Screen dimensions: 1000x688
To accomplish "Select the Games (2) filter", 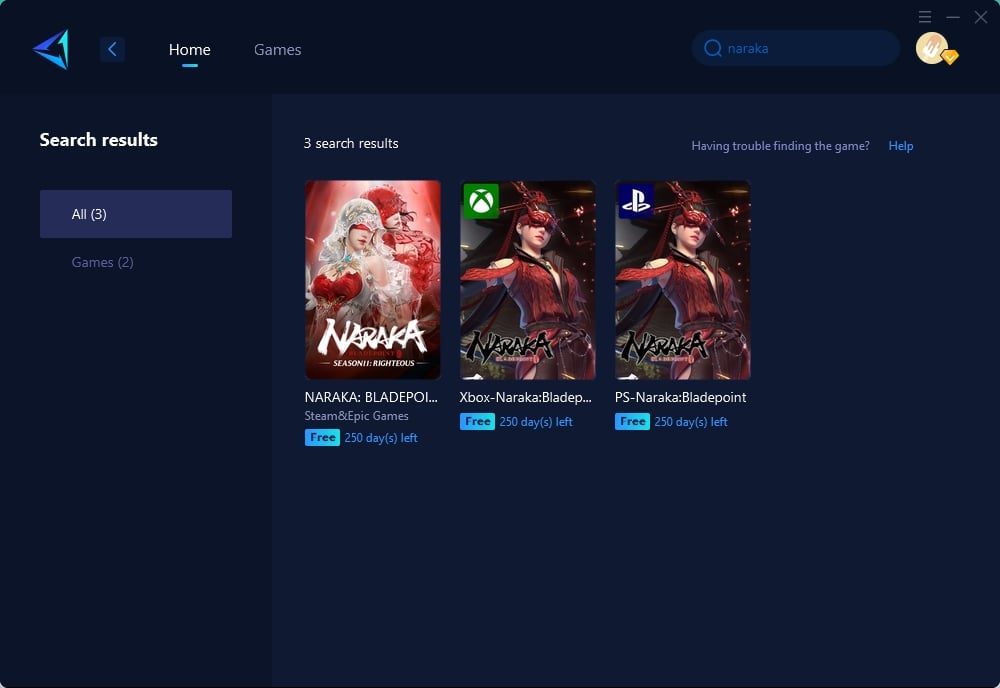I will point(103,262).
